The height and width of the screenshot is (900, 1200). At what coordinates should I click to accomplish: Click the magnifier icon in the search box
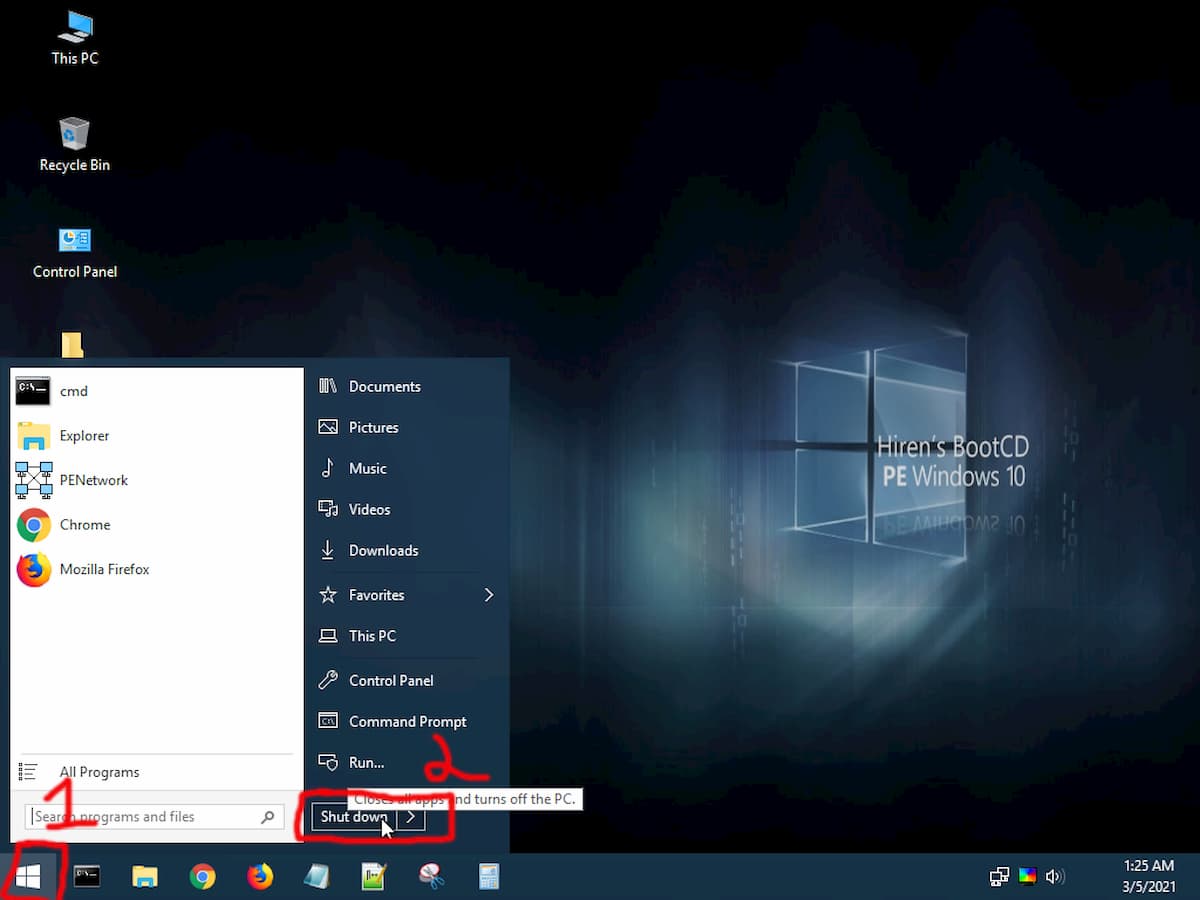click(267, 817)
